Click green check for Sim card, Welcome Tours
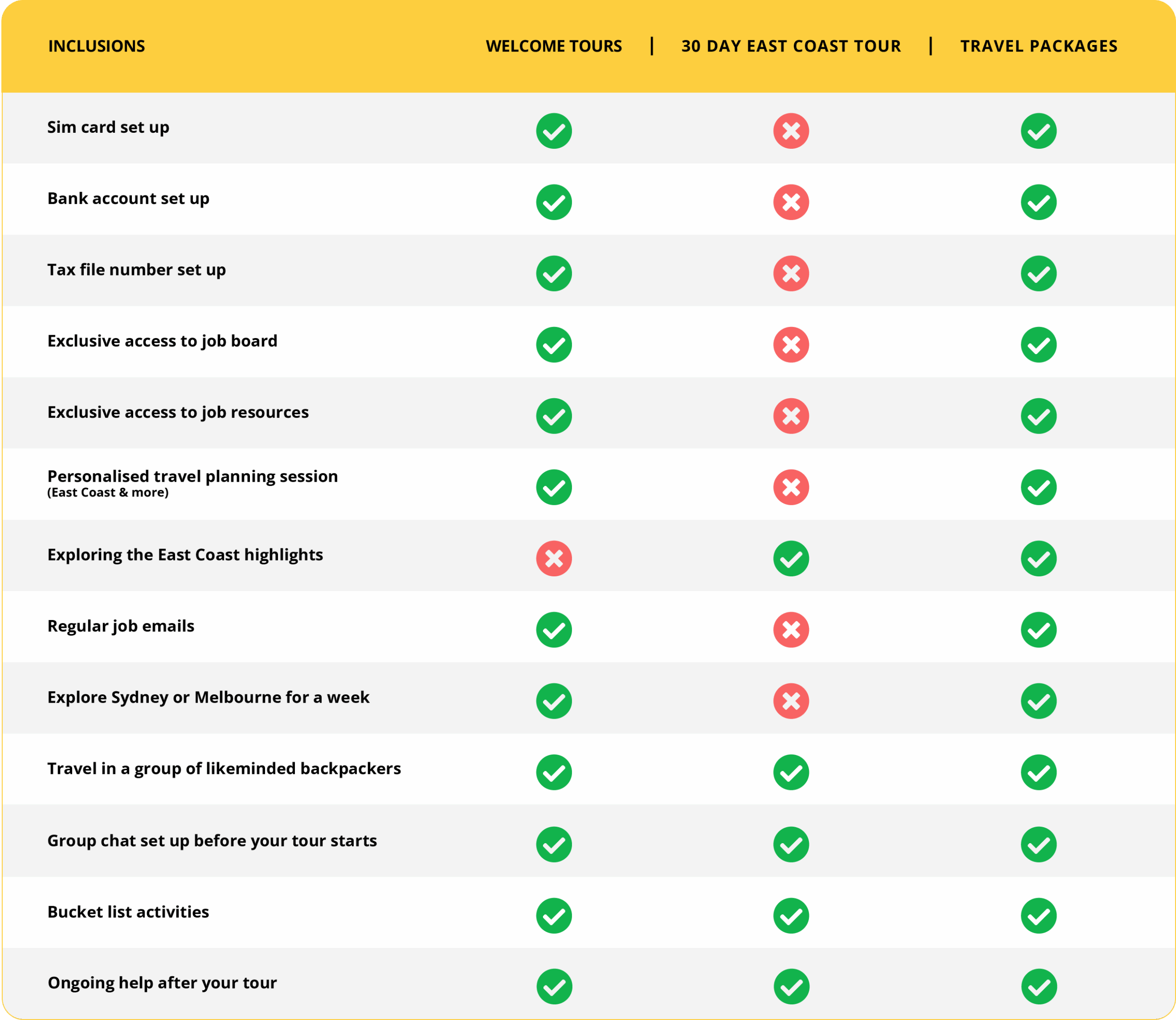 tap(553, 131)
